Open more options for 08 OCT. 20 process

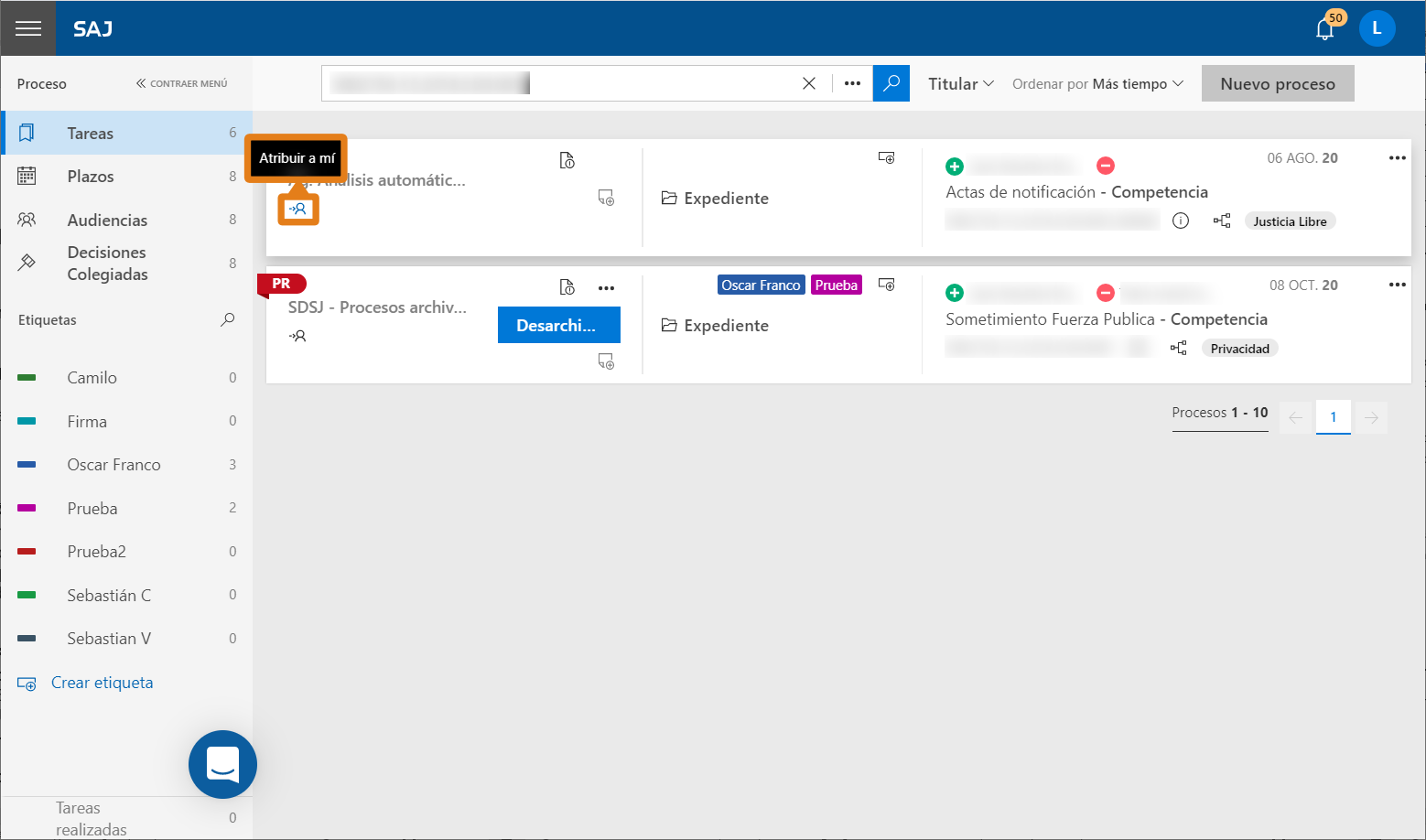1397,285
